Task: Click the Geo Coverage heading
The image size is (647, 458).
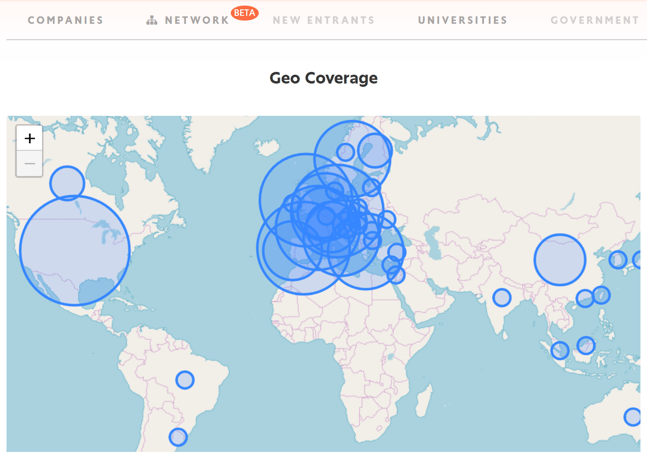Action: click(x=323, y=78)
